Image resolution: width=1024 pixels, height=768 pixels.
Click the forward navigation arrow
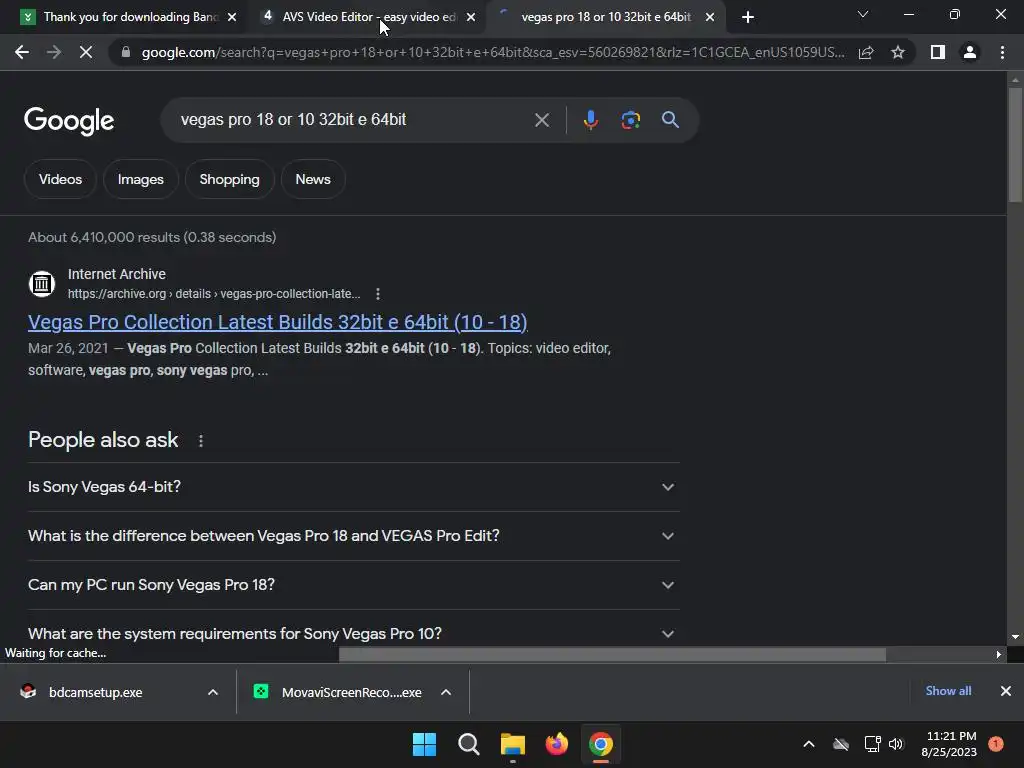(54, 52)
